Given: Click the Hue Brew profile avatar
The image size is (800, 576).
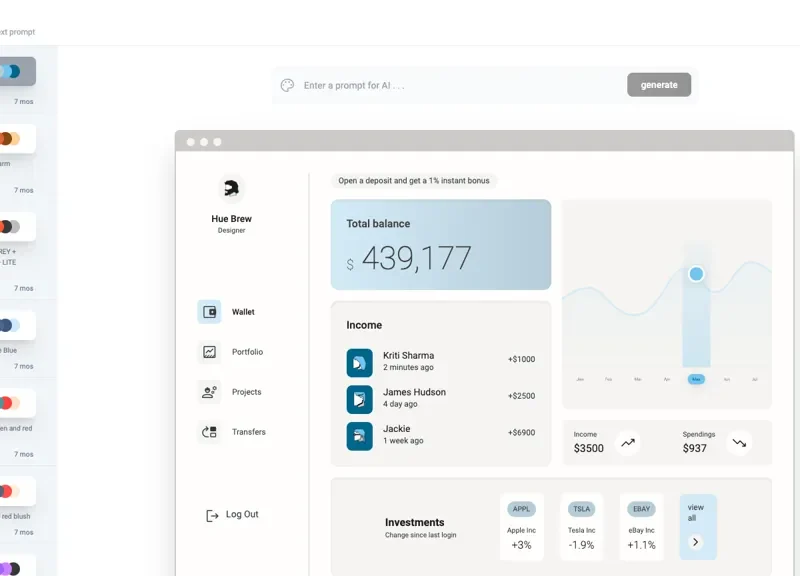Looking at the screenshot, I should [231, 187].
